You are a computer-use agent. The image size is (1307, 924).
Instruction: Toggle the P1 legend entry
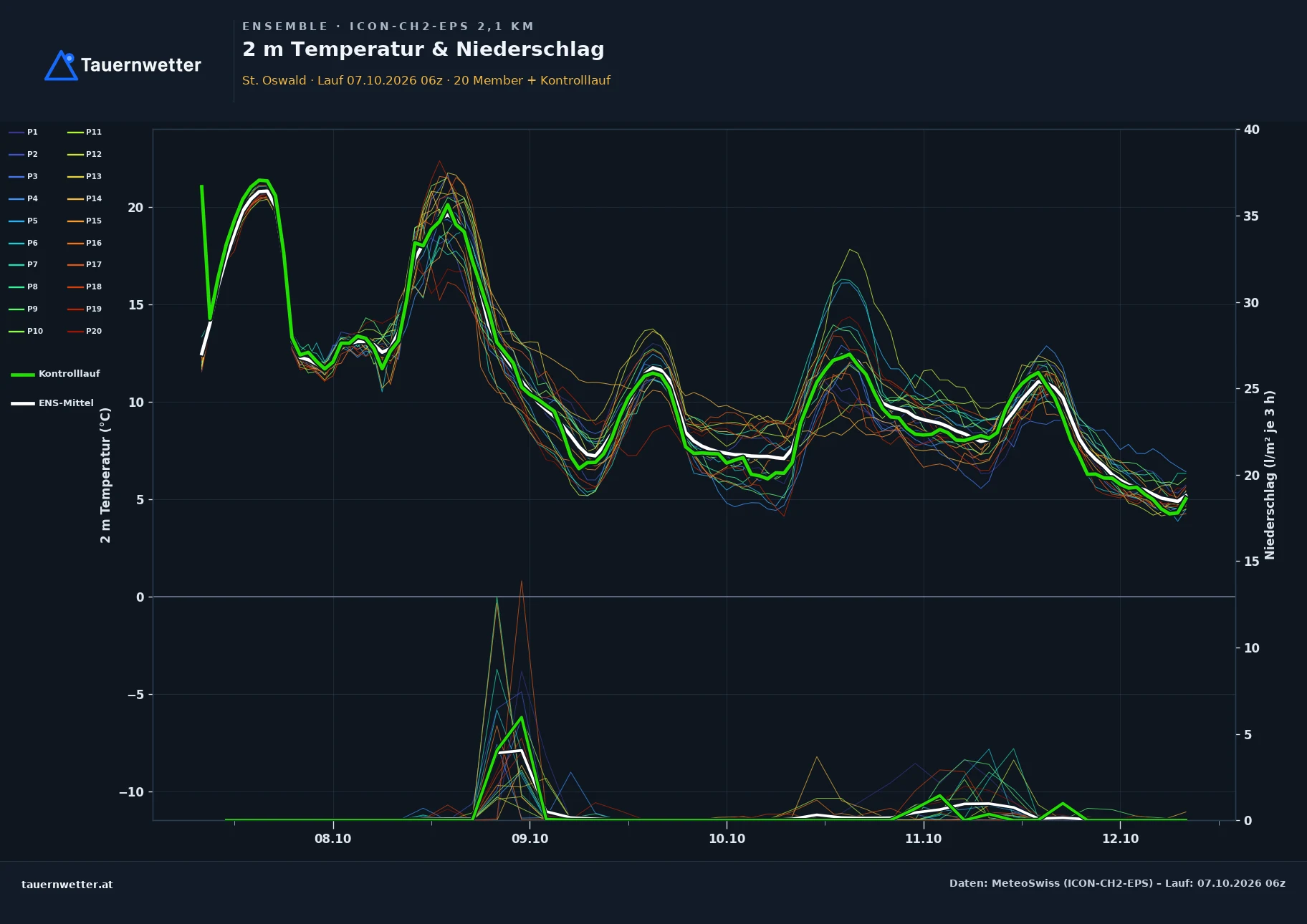pyautogui.click(x=23, y=133)
